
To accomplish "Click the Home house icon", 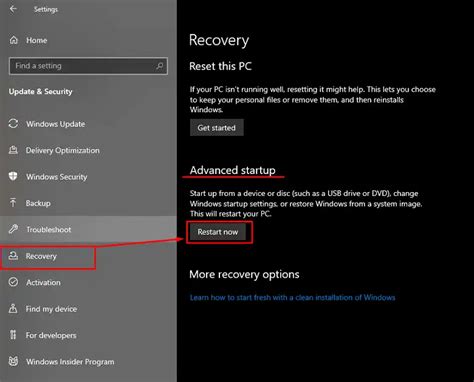I will click(x=14, y=40).
